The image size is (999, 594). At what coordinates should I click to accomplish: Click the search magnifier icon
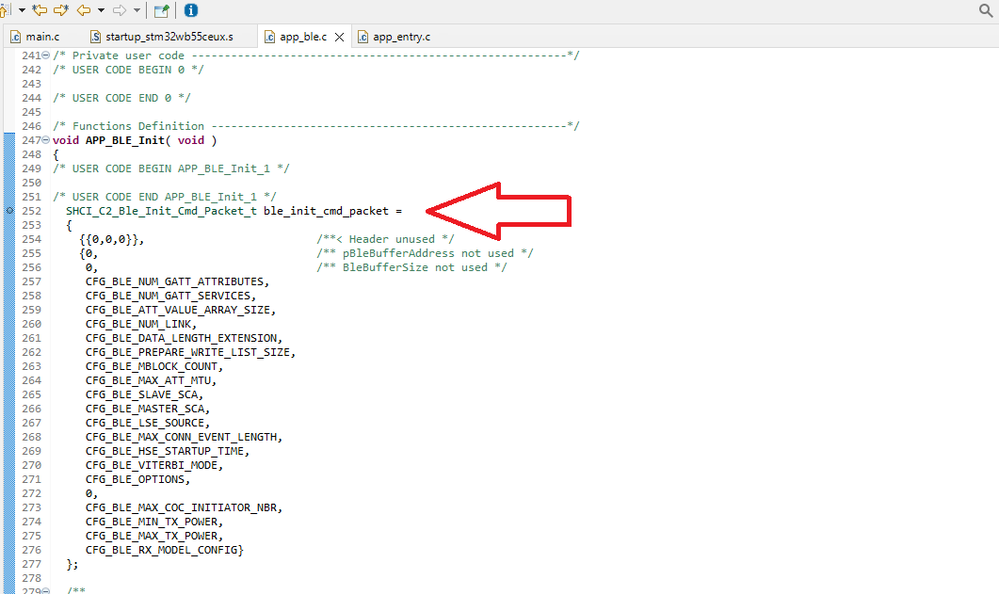coord(986,10)
